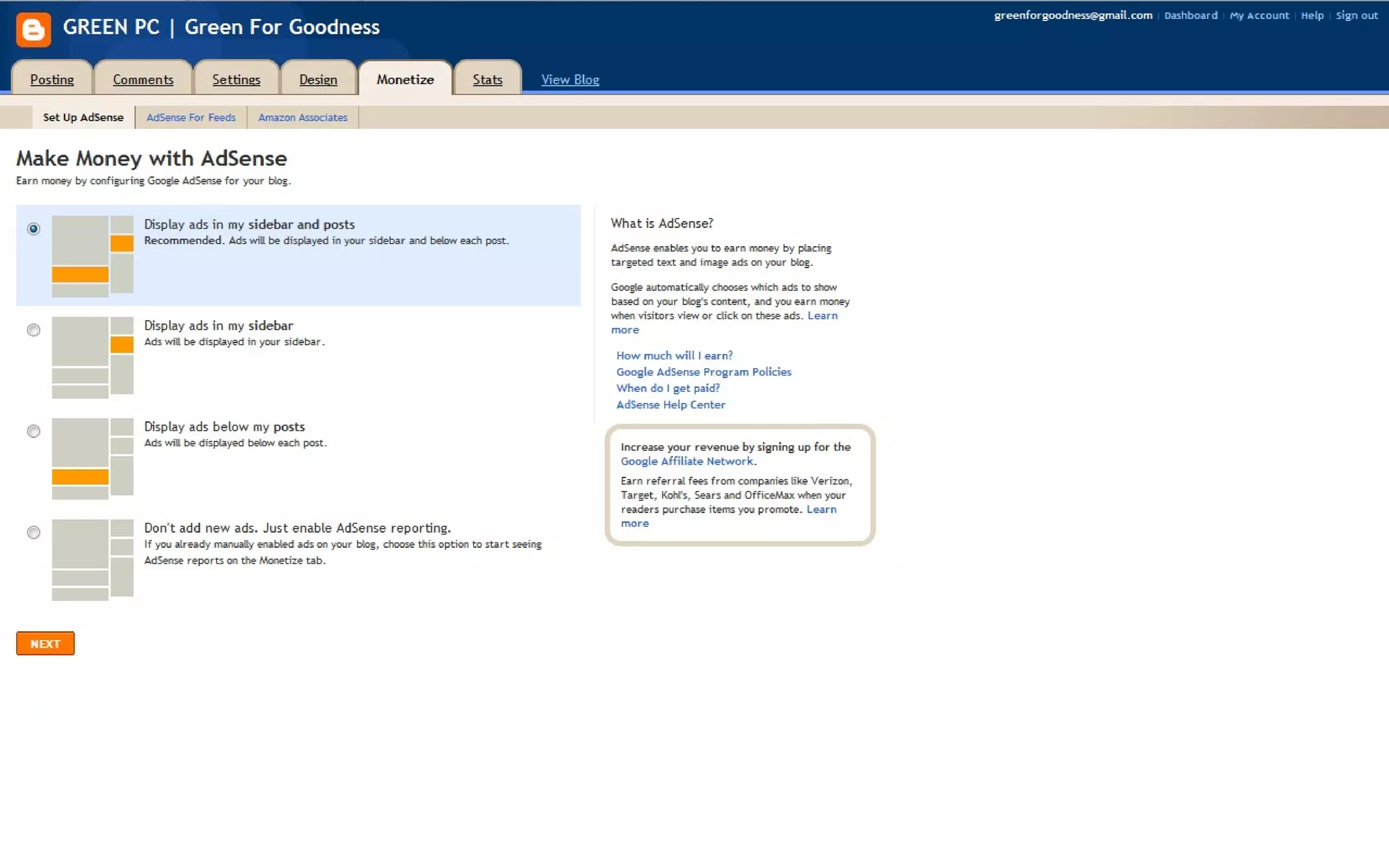Open the Amazon Associates sub-tab
Viewport: 1389px width, 868px height.
(x=302, y=117)
